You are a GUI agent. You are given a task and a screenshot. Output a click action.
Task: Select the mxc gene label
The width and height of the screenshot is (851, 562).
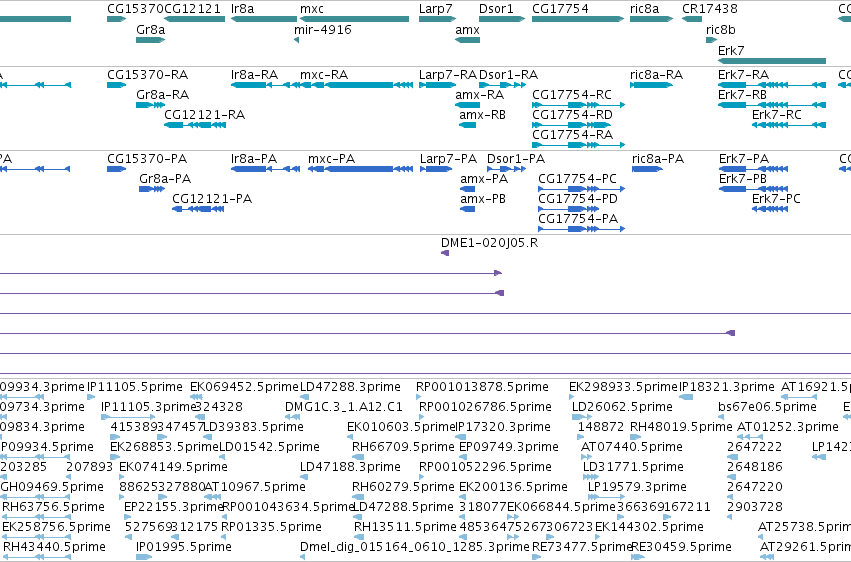click(x=312, y=9)
